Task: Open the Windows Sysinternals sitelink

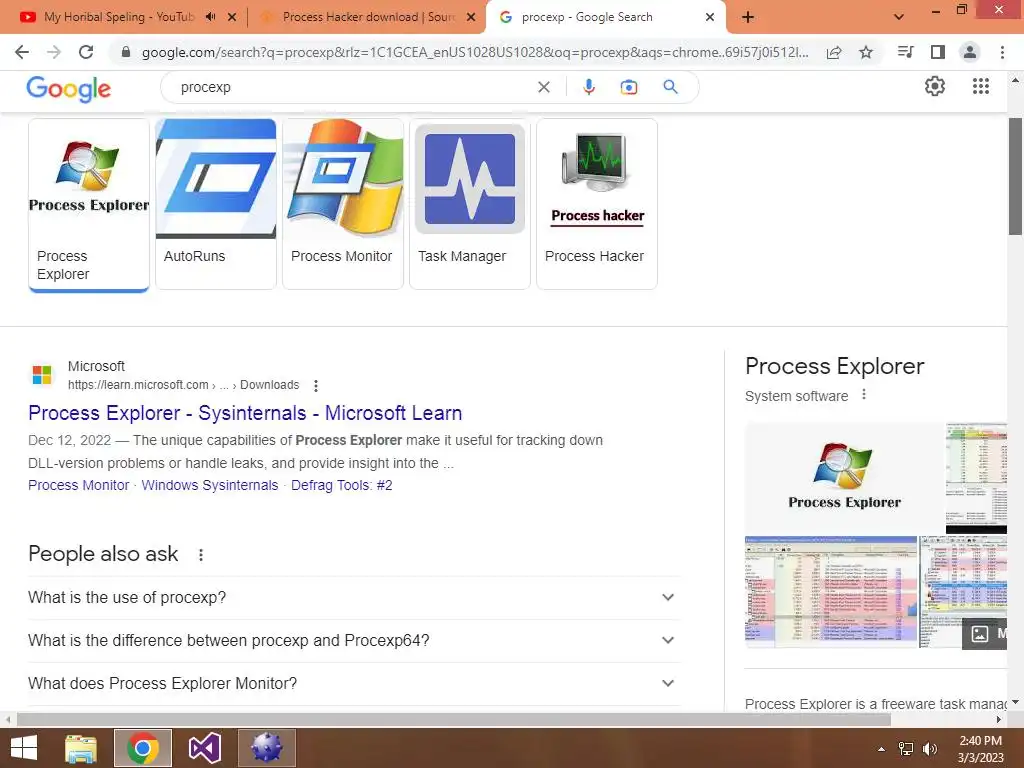Action: 210,485
